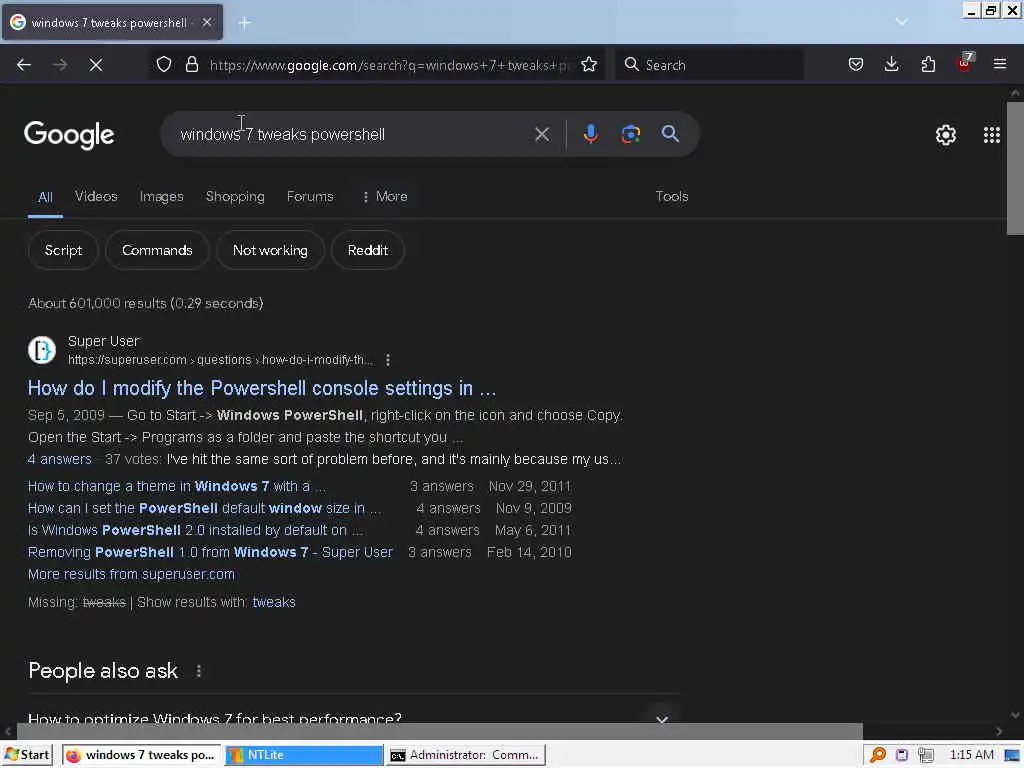Stop loading the page with X button
Image resolution: width=1024 pixels, height=768 pixels.
(96, 65)
